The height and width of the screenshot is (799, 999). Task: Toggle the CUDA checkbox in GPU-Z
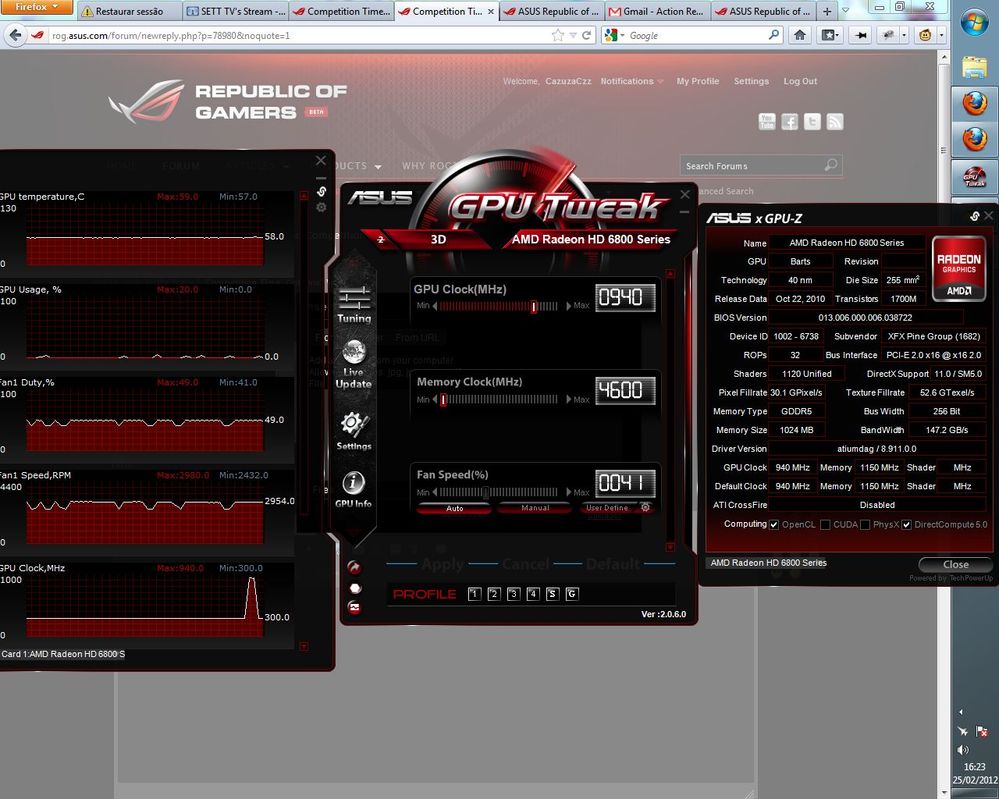(825, 524)
